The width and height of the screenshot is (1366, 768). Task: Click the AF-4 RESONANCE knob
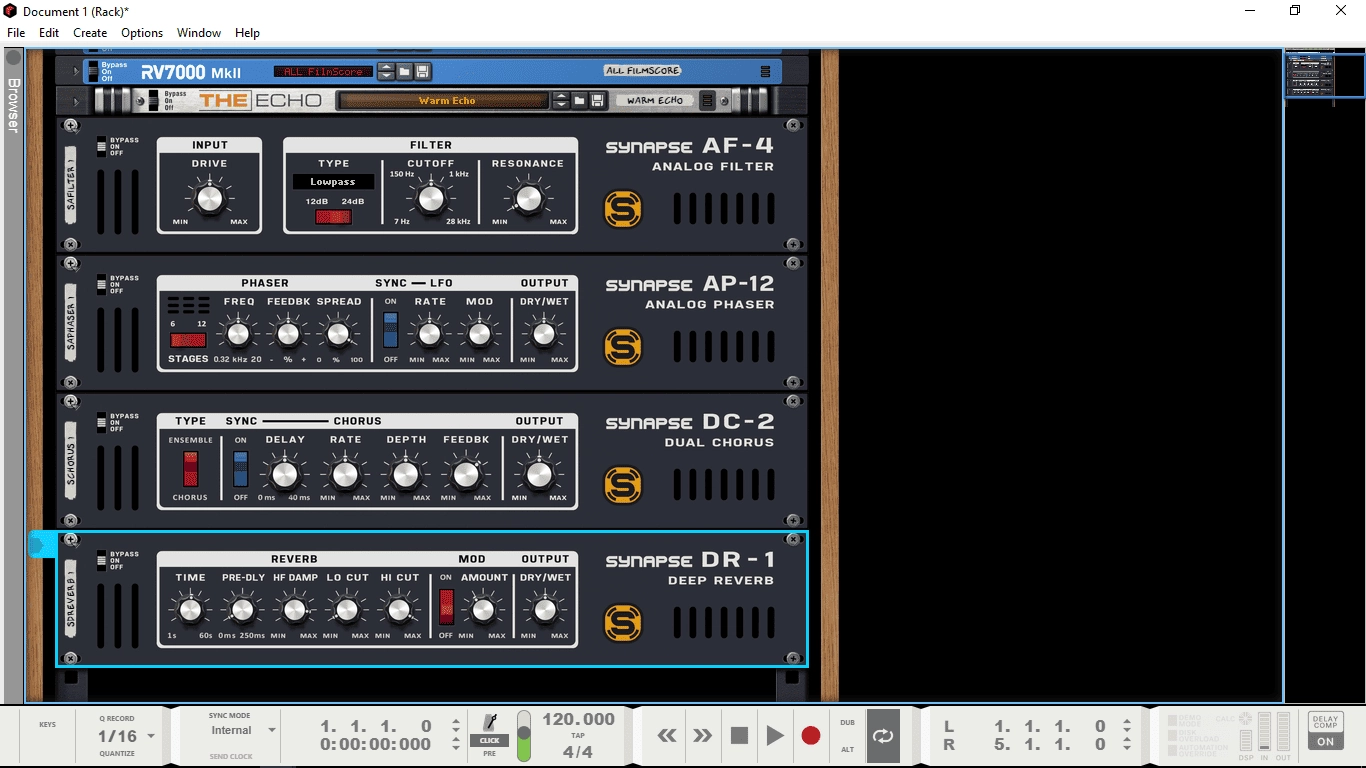(528, 199)
